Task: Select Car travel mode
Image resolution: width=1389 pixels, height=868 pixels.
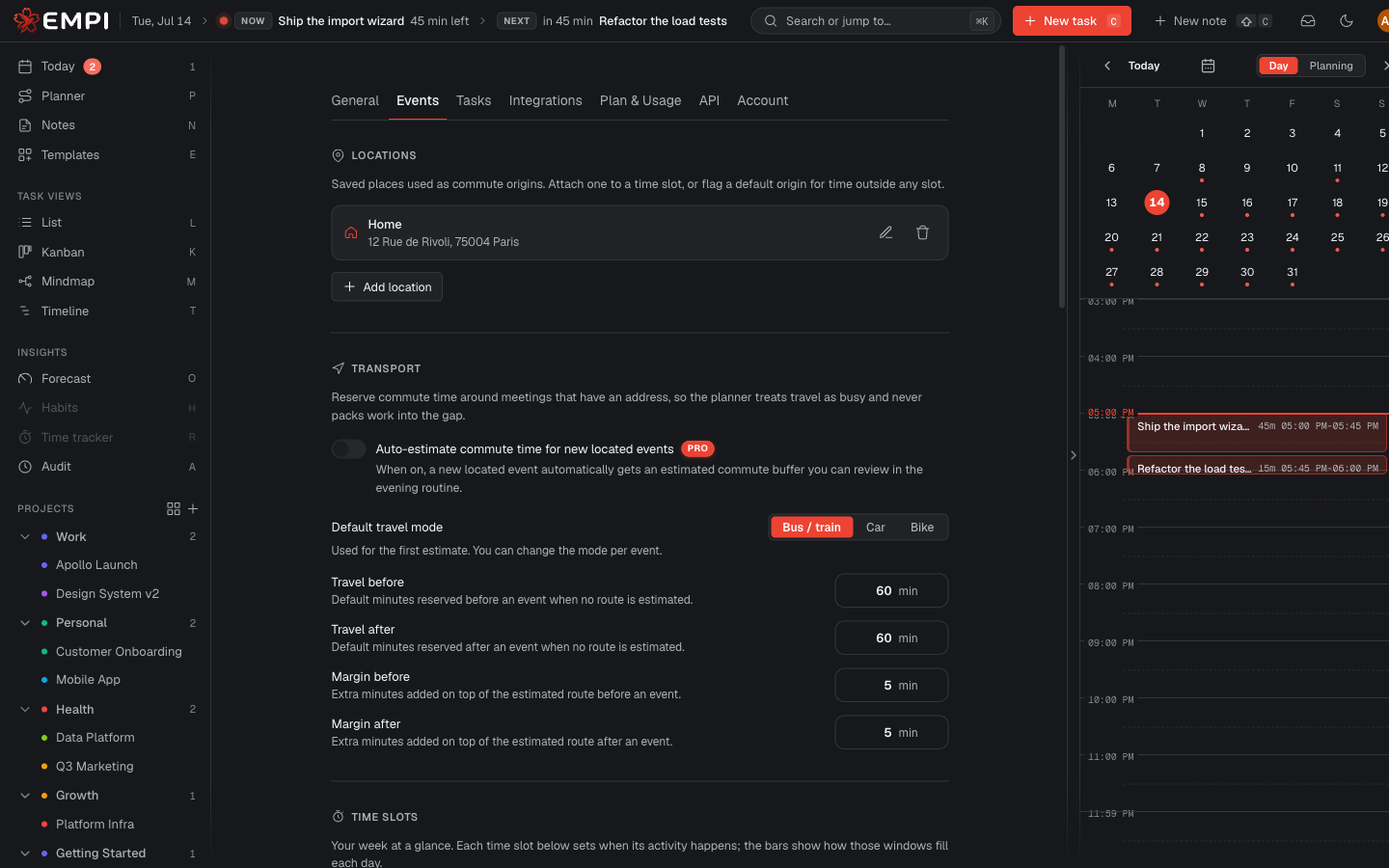Action: pyautogui.click(x=876, y=528)
